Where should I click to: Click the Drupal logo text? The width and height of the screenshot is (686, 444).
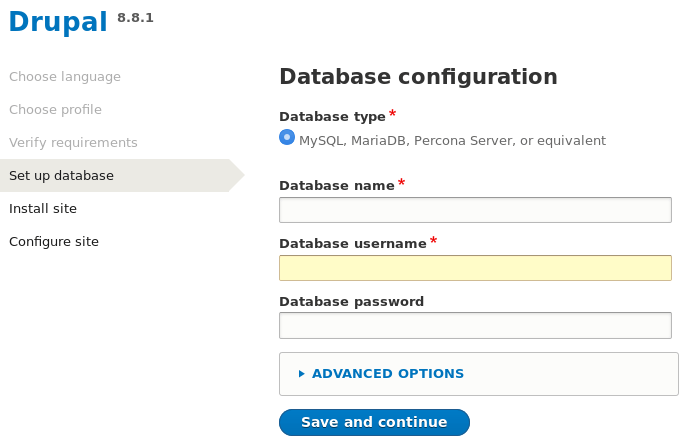pos(58,21)
